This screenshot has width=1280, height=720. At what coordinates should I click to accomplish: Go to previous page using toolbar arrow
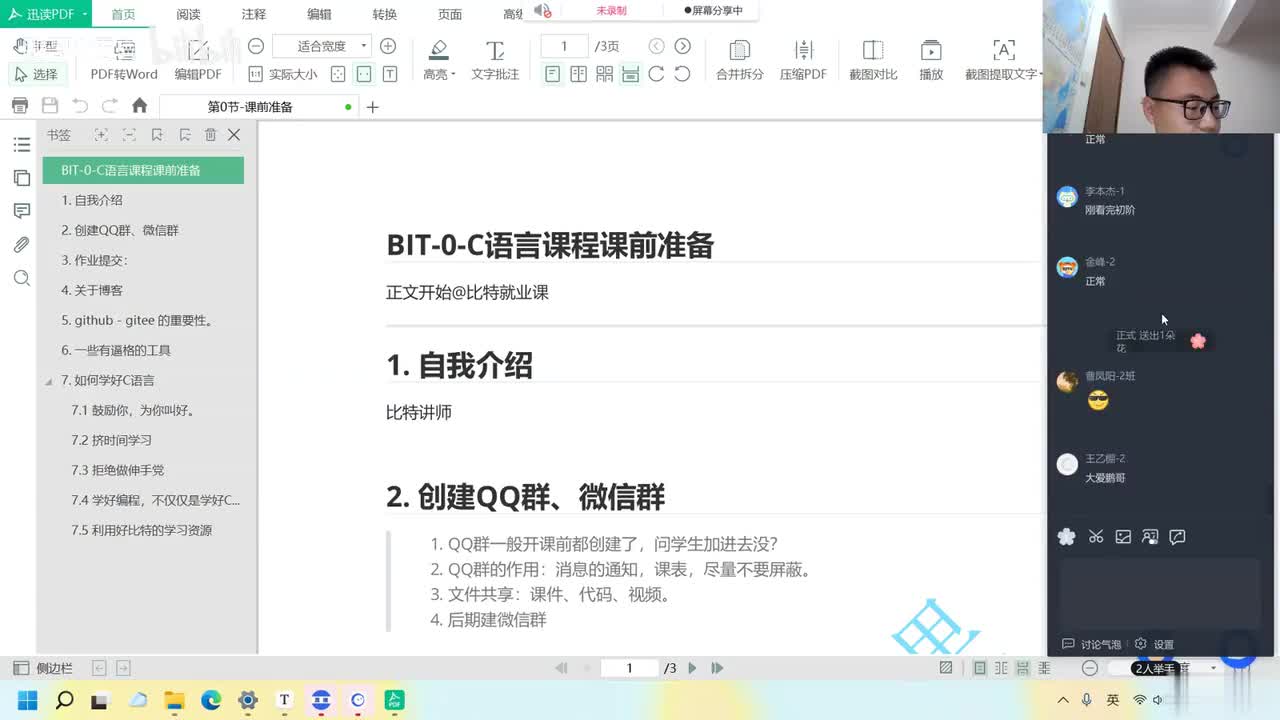(x=657, y=46)
